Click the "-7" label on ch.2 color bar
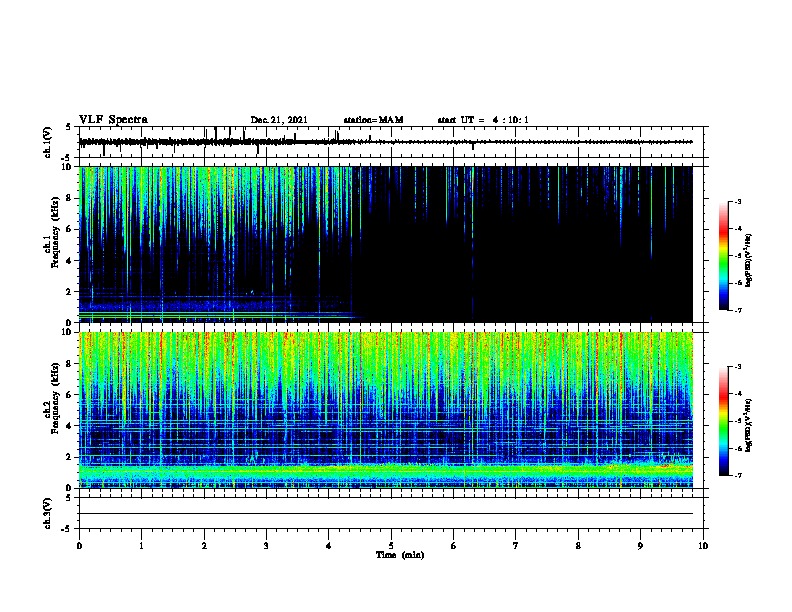 click(737, 475)
